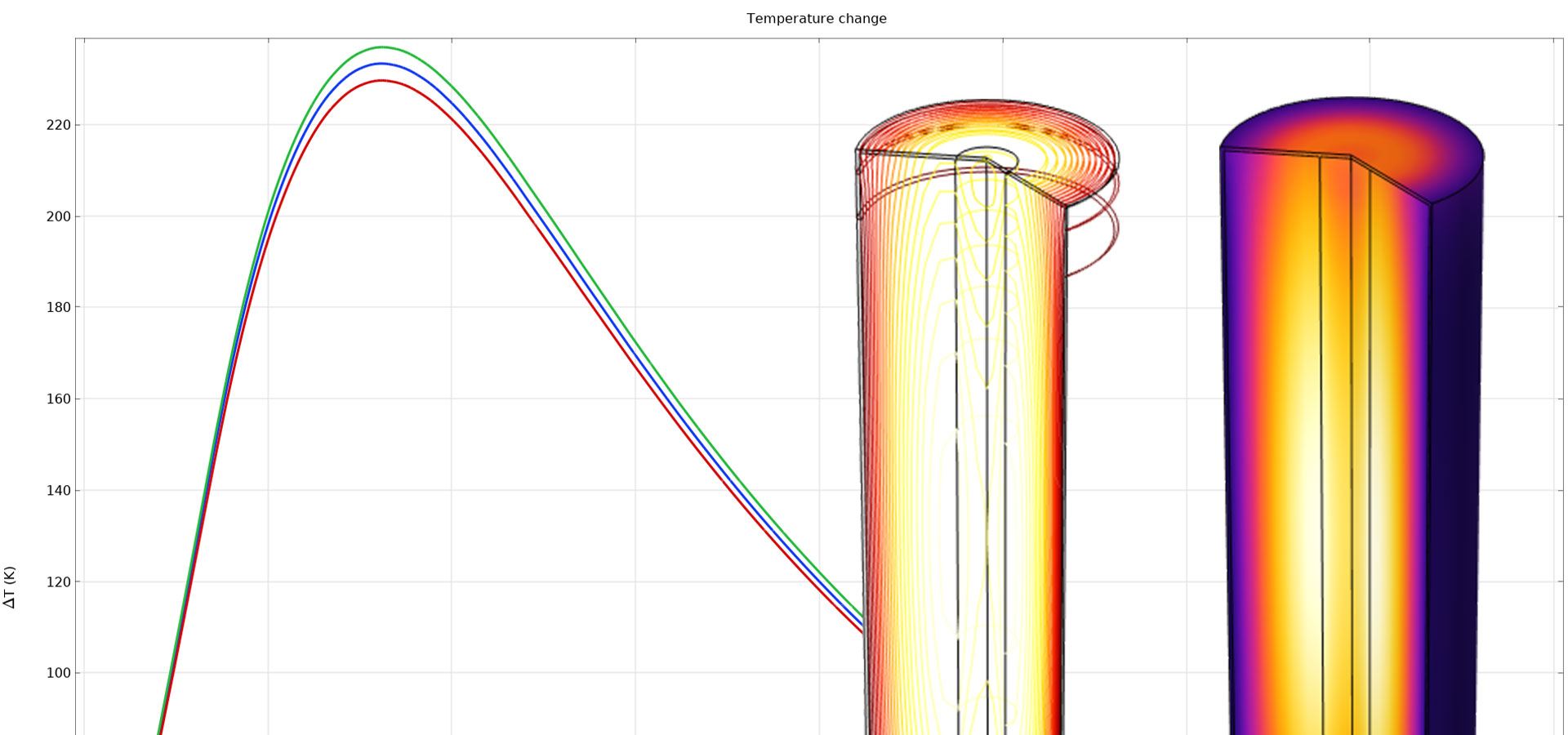1568x735 pixels.
Task: Select the green curve at its peak
Action: point(381,47)
